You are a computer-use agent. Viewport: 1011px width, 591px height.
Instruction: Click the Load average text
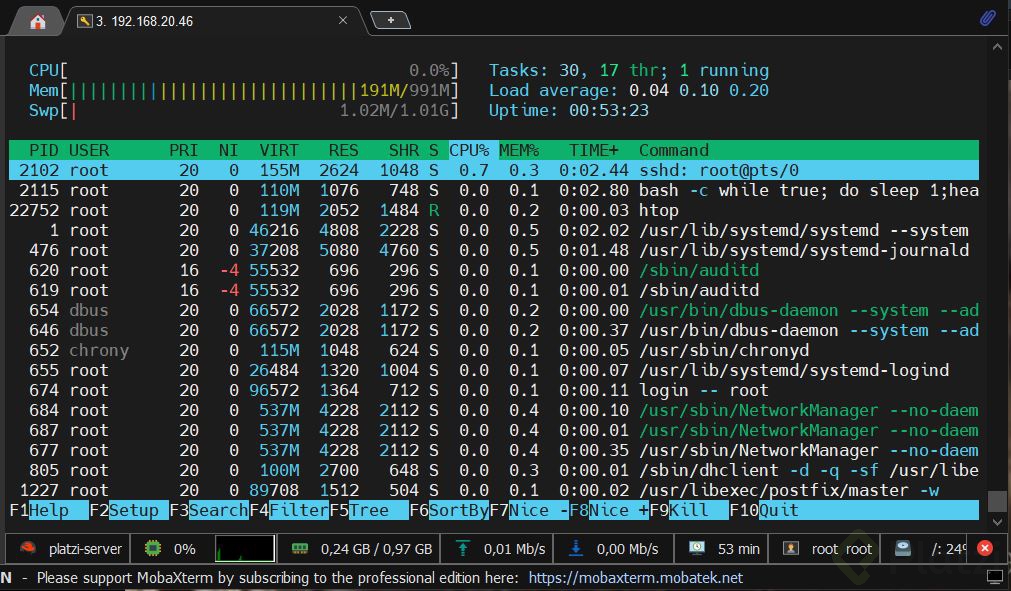point(629,90)
